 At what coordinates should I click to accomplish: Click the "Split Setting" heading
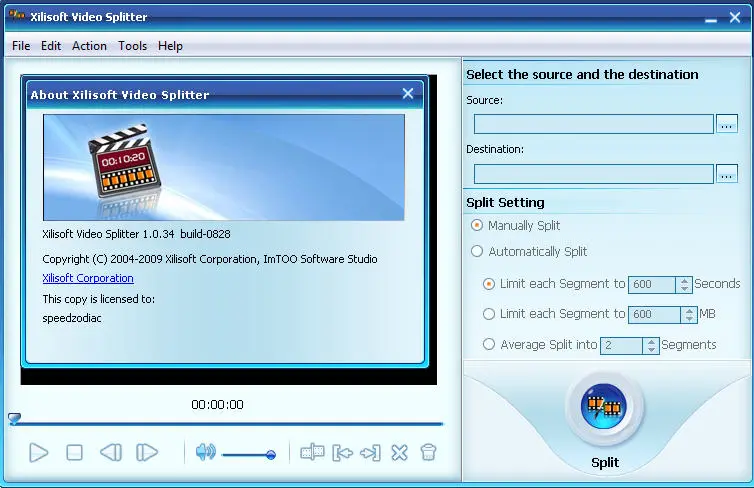(505, 202)
